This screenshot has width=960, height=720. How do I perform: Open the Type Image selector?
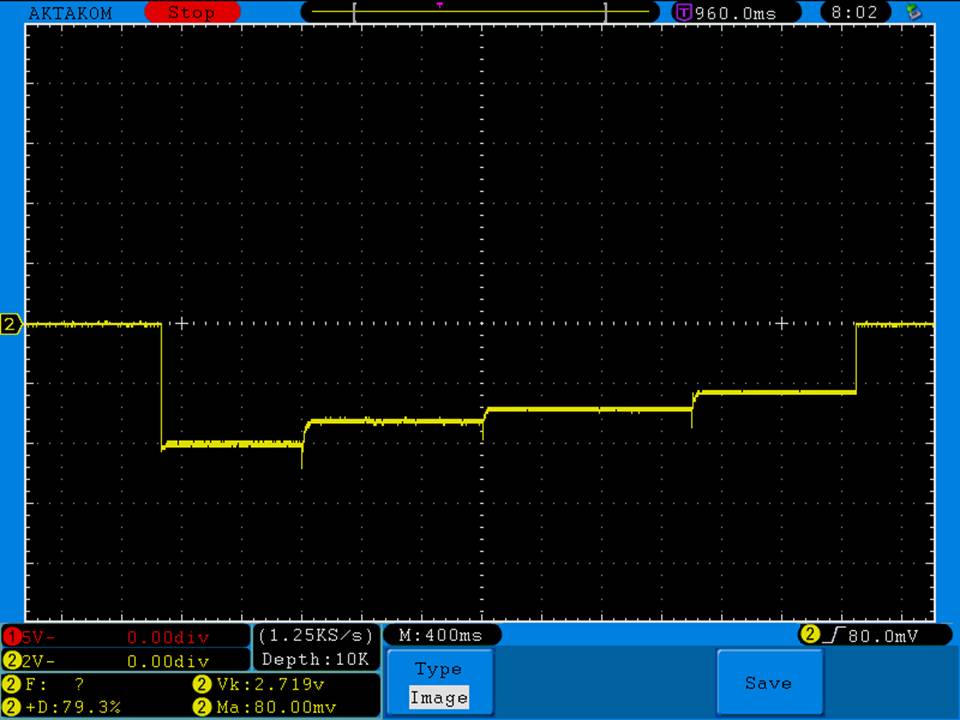coord(438,684)
